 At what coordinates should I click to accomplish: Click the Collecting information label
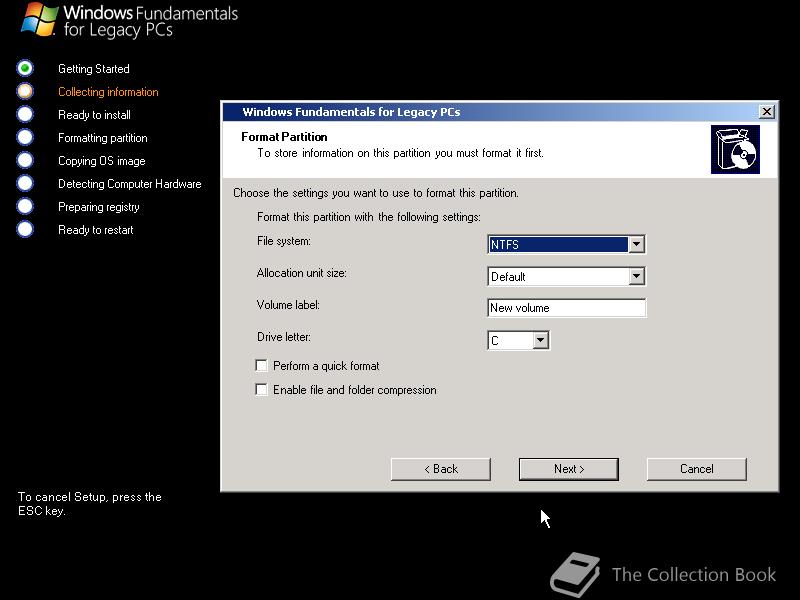tap(108, 92)
